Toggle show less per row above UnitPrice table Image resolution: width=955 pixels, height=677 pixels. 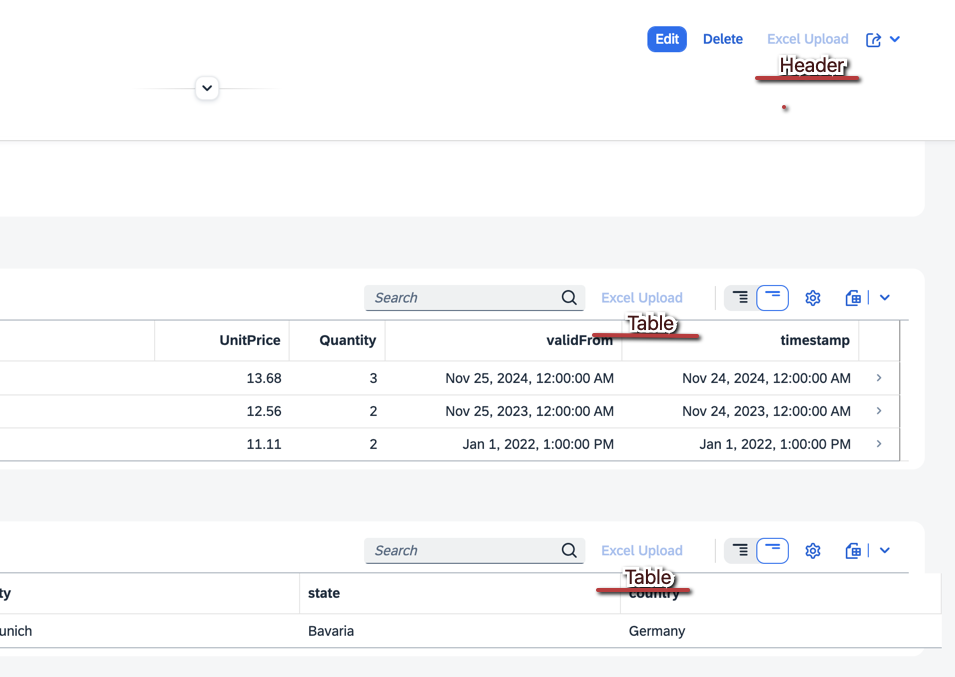[x=772, y=298]
